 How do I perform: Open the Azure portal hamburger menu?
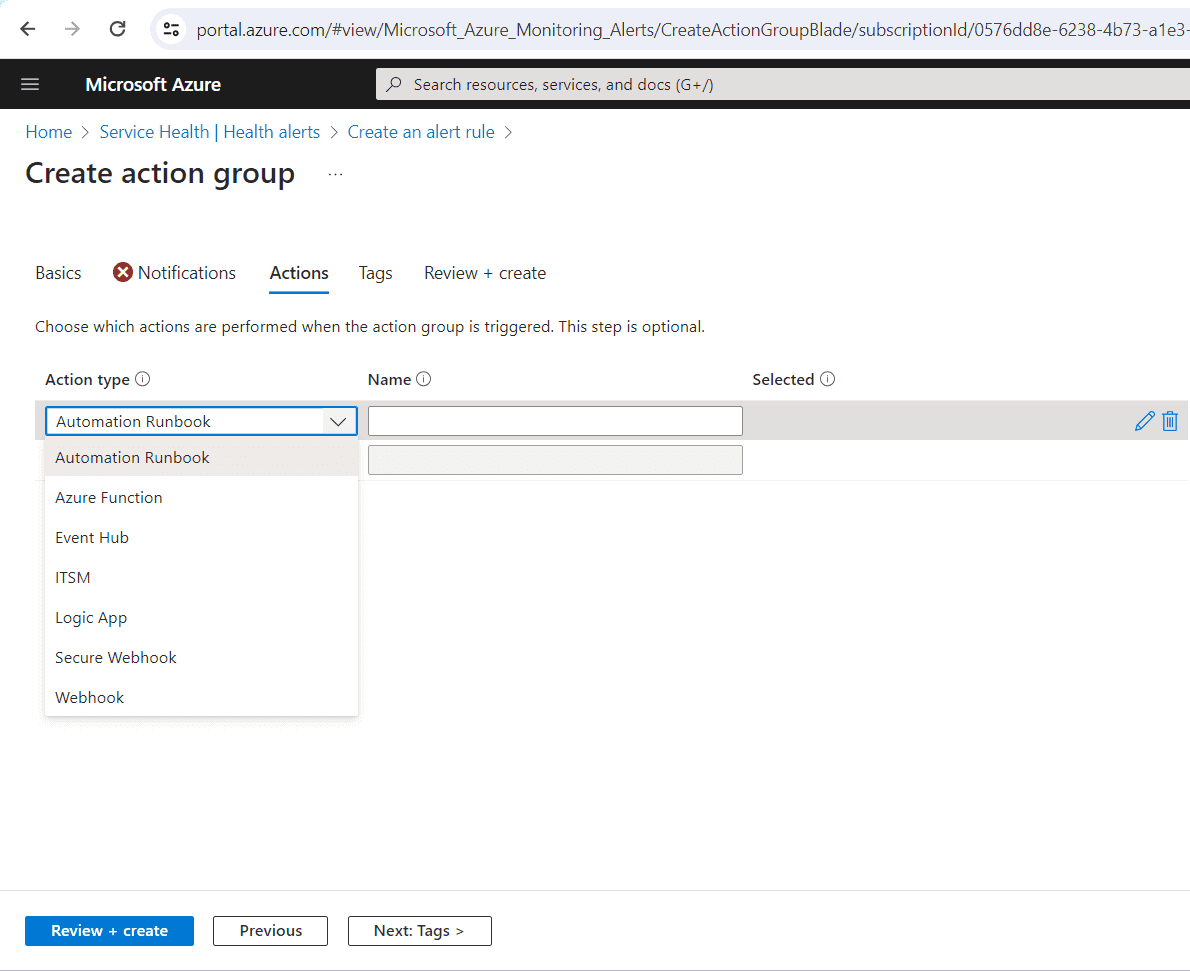(30, 84)
